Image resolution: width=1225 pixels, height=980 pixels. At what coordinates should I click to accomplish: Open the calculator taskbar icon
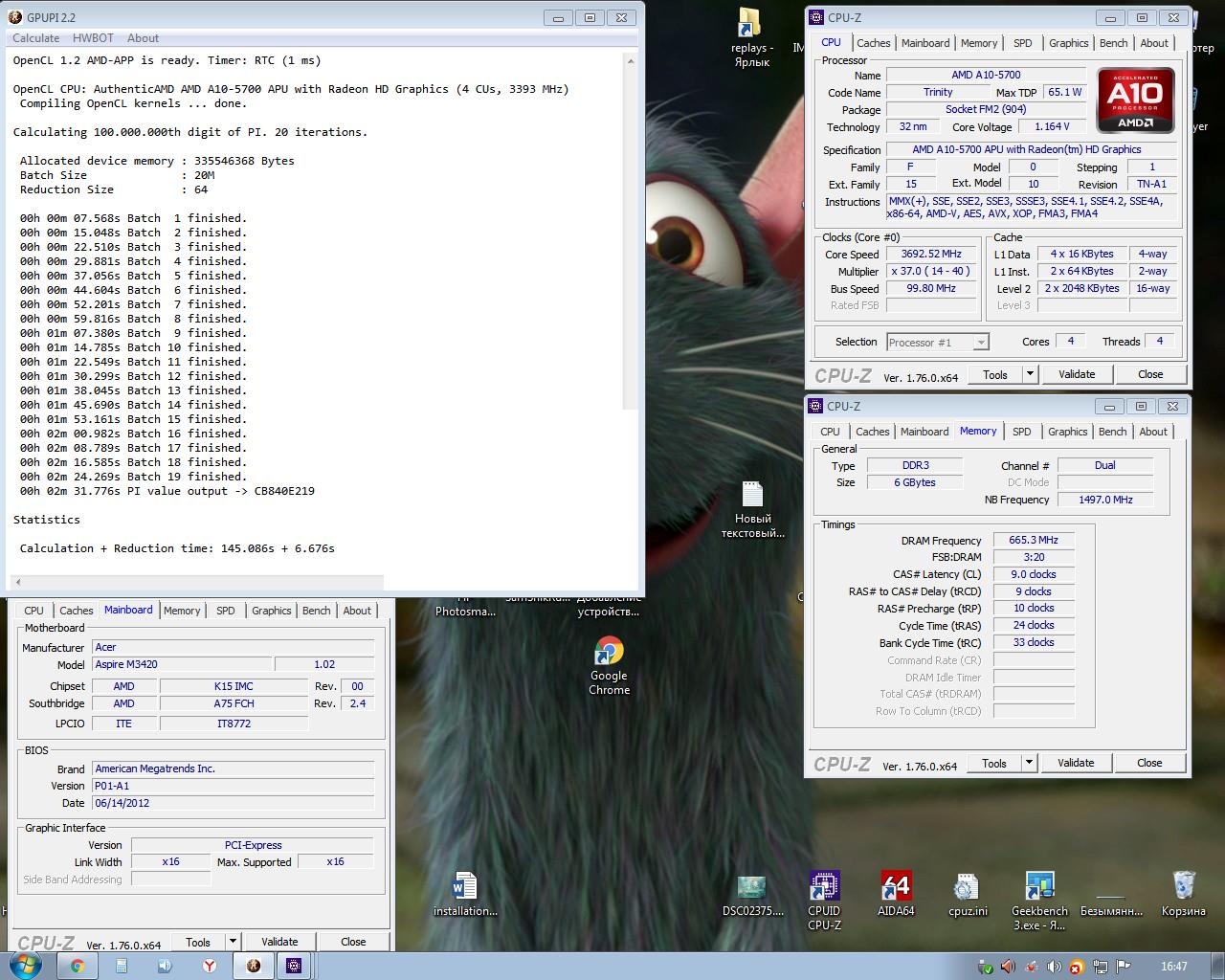tap(122, 966)
